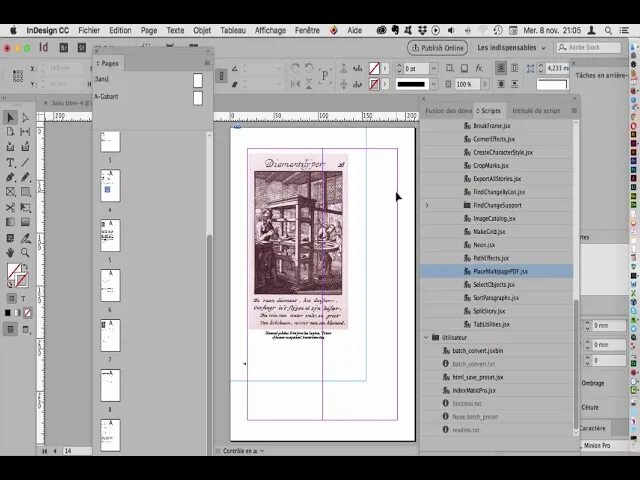
Task: Select A-Gabarit master page thumbnail
Action: 198,98
